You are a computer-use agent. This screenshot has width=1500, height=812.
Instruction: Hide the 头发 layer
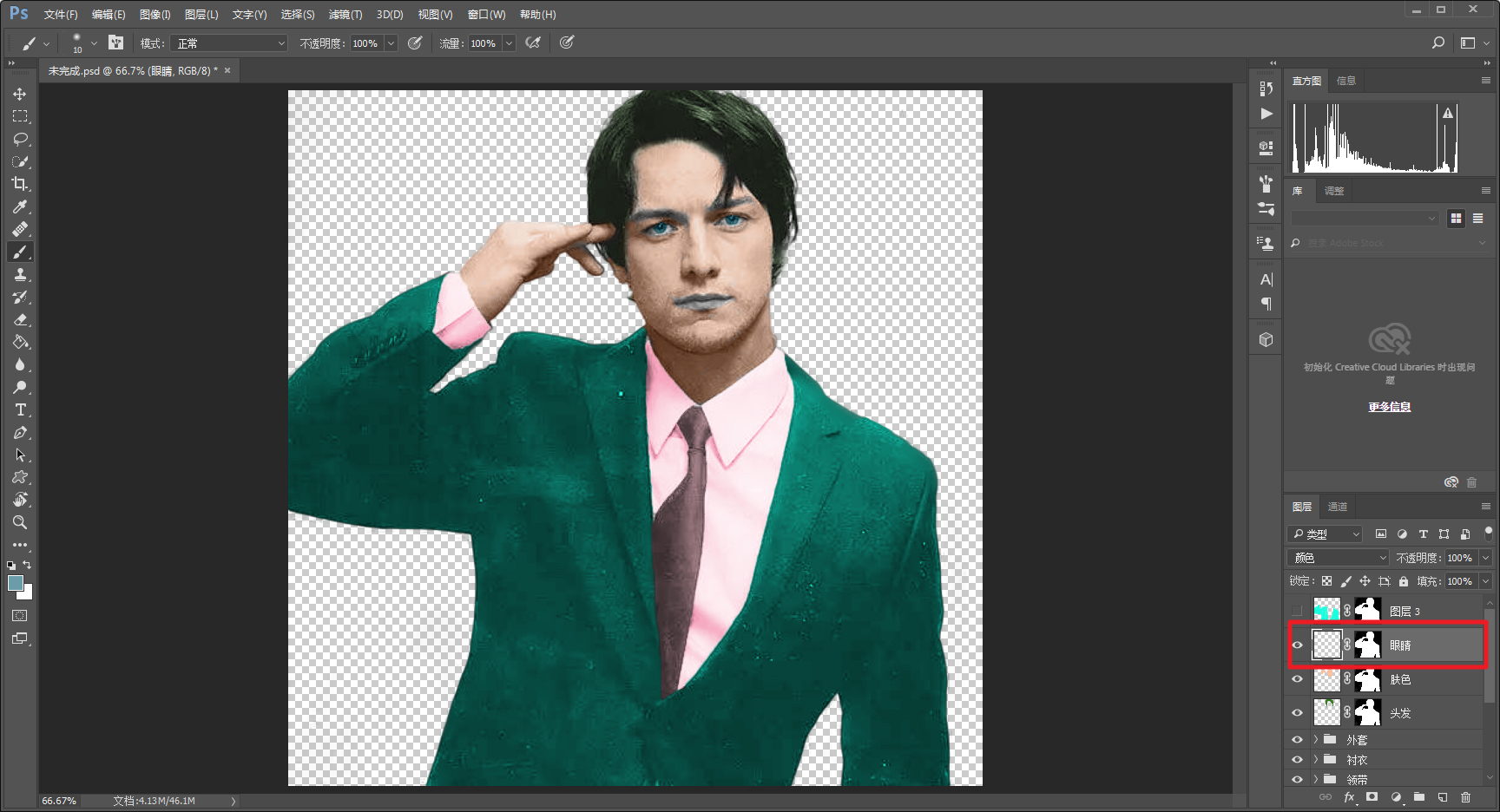point(1298,713)
